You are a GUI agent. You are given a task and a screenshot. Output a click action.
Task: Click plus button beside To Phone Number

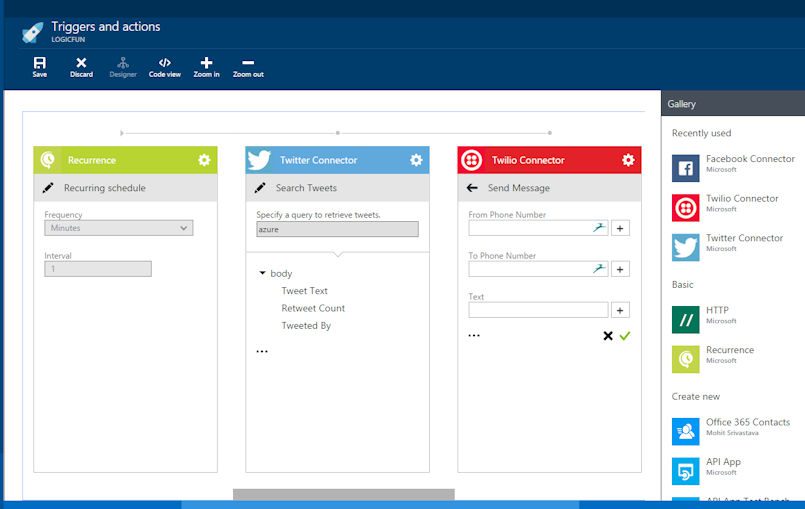tap(620, 269)
